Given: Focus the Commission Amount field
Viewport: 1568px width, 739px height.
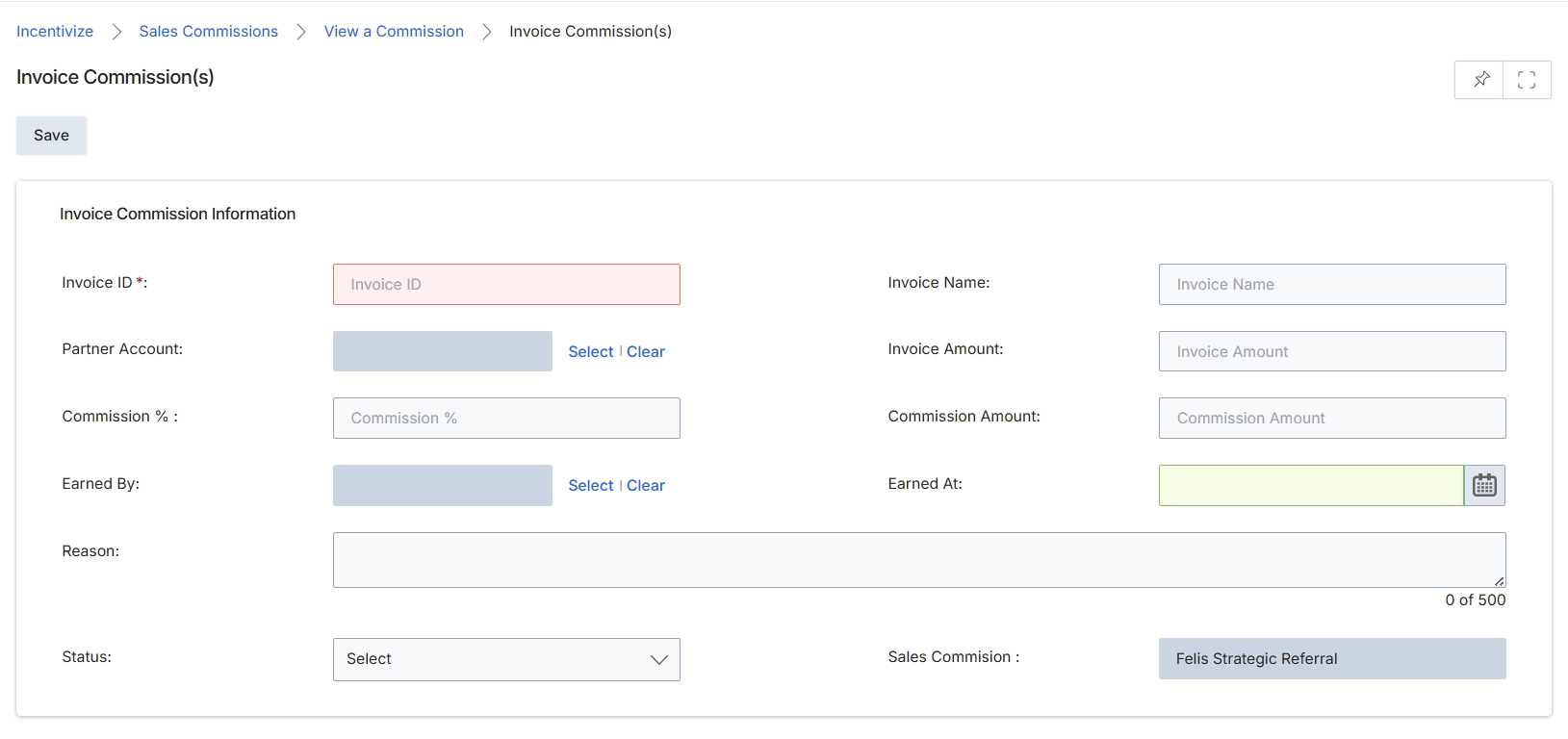Looking at the screenshot, I should [1332, 419].
